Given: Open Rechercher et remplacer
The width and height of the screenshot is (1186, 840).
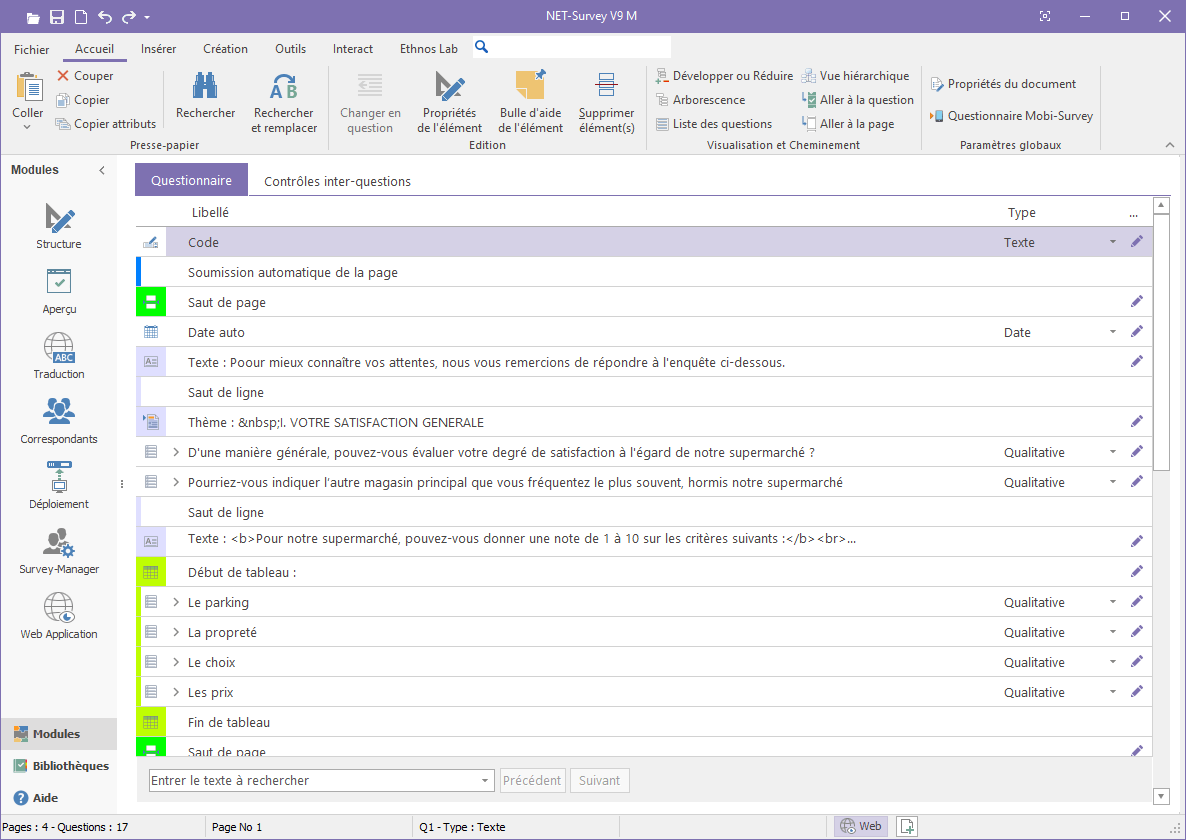Looking at the screenshot, I should pyautogui.click(x=284, y=103).
